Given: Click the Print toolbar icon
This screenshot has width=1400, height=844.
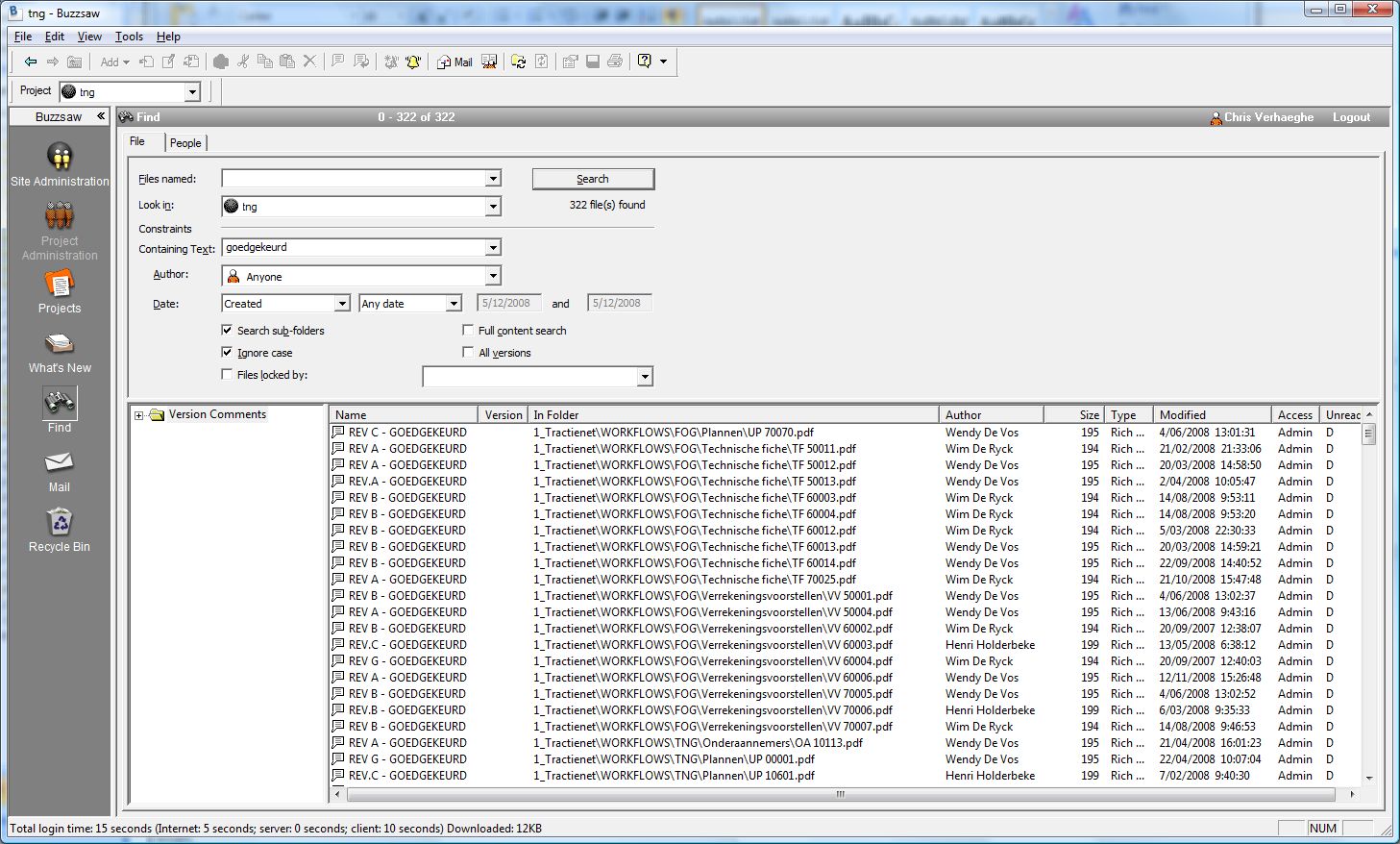Looking at the screenshot, I should (x=615, y=62).
